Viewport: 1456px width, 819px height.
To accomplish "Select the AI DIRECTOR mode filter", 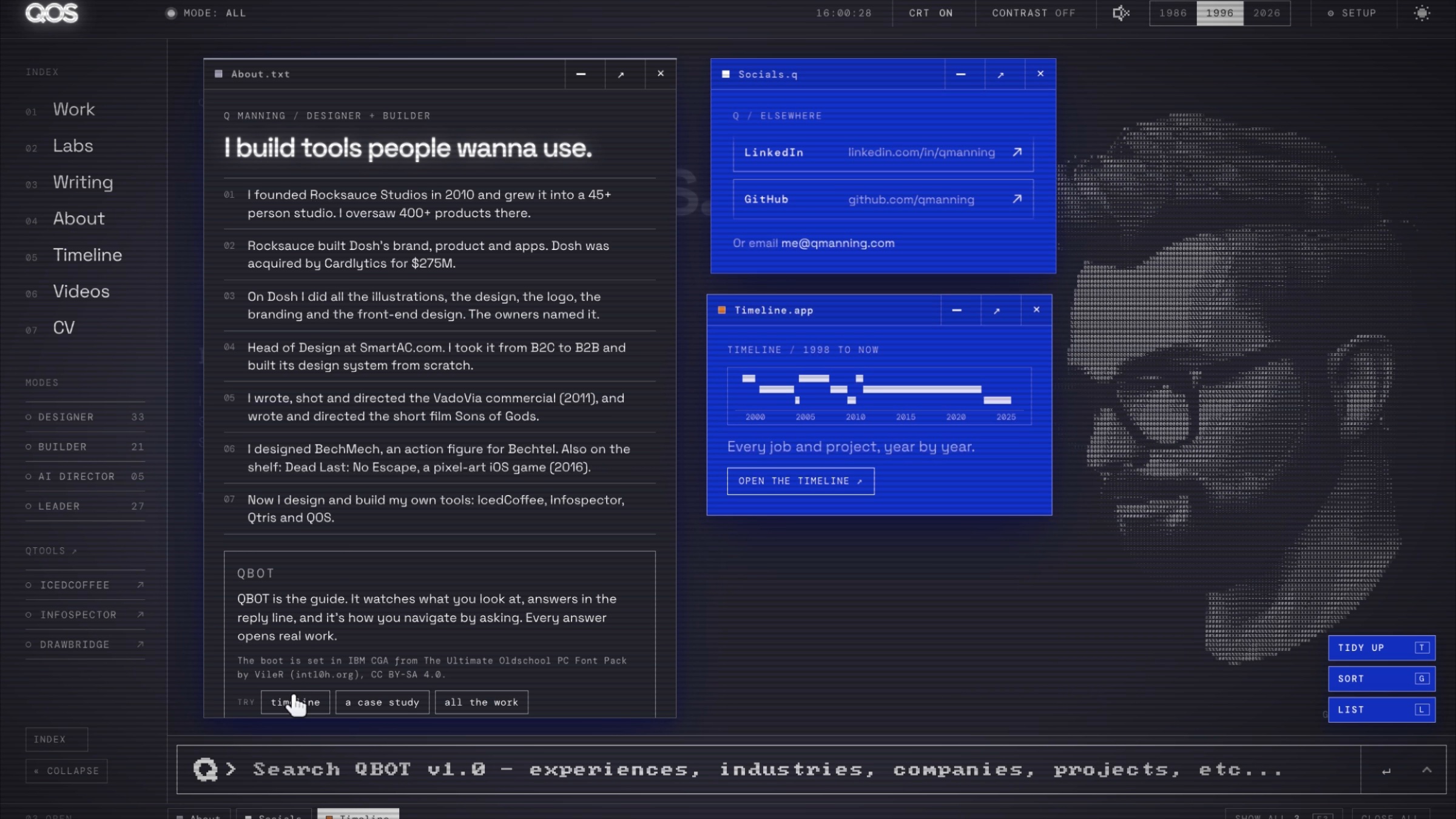I will (85, 476).
